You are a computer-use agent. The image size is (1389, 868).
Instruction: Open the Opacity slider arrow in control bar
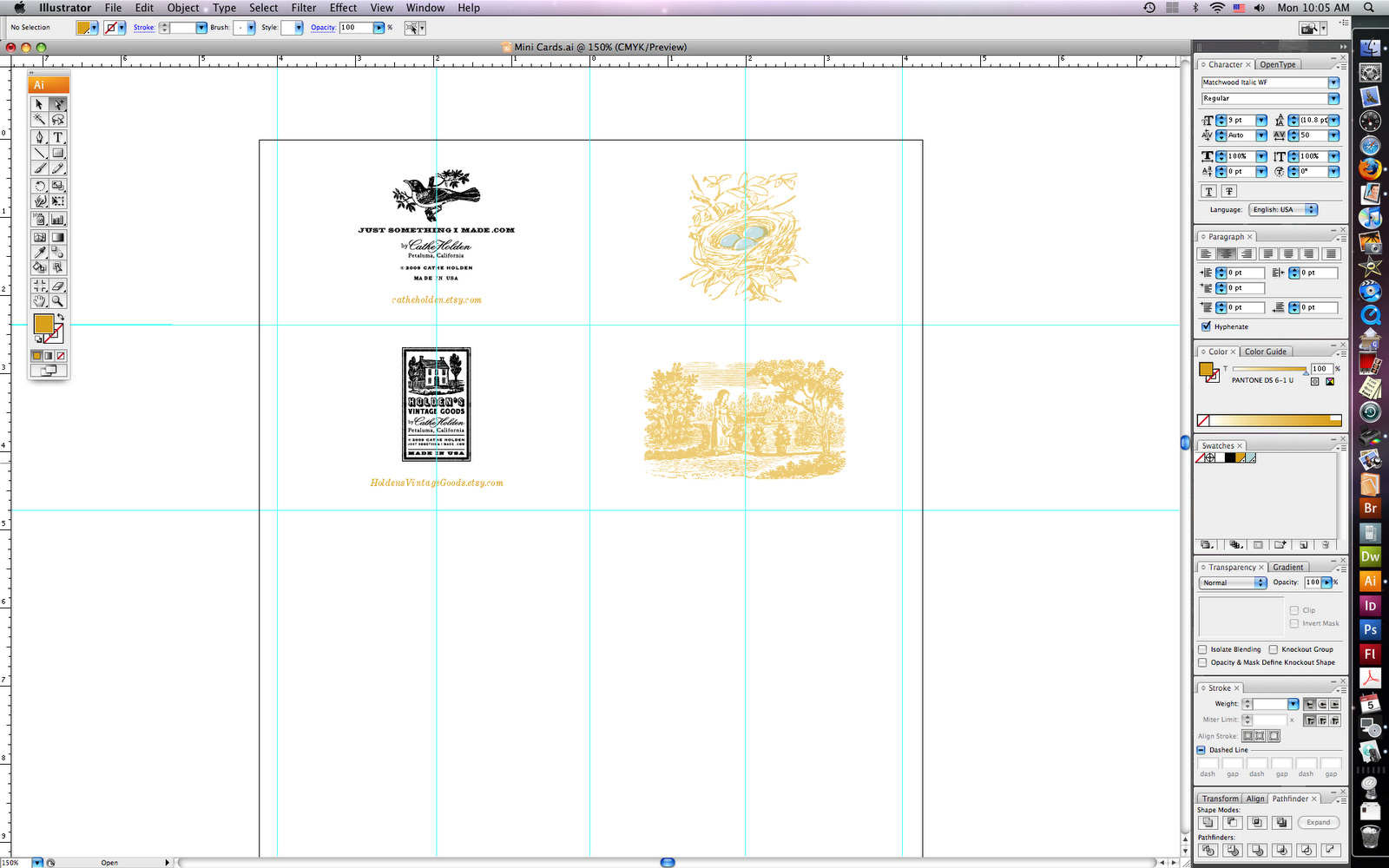379,28
